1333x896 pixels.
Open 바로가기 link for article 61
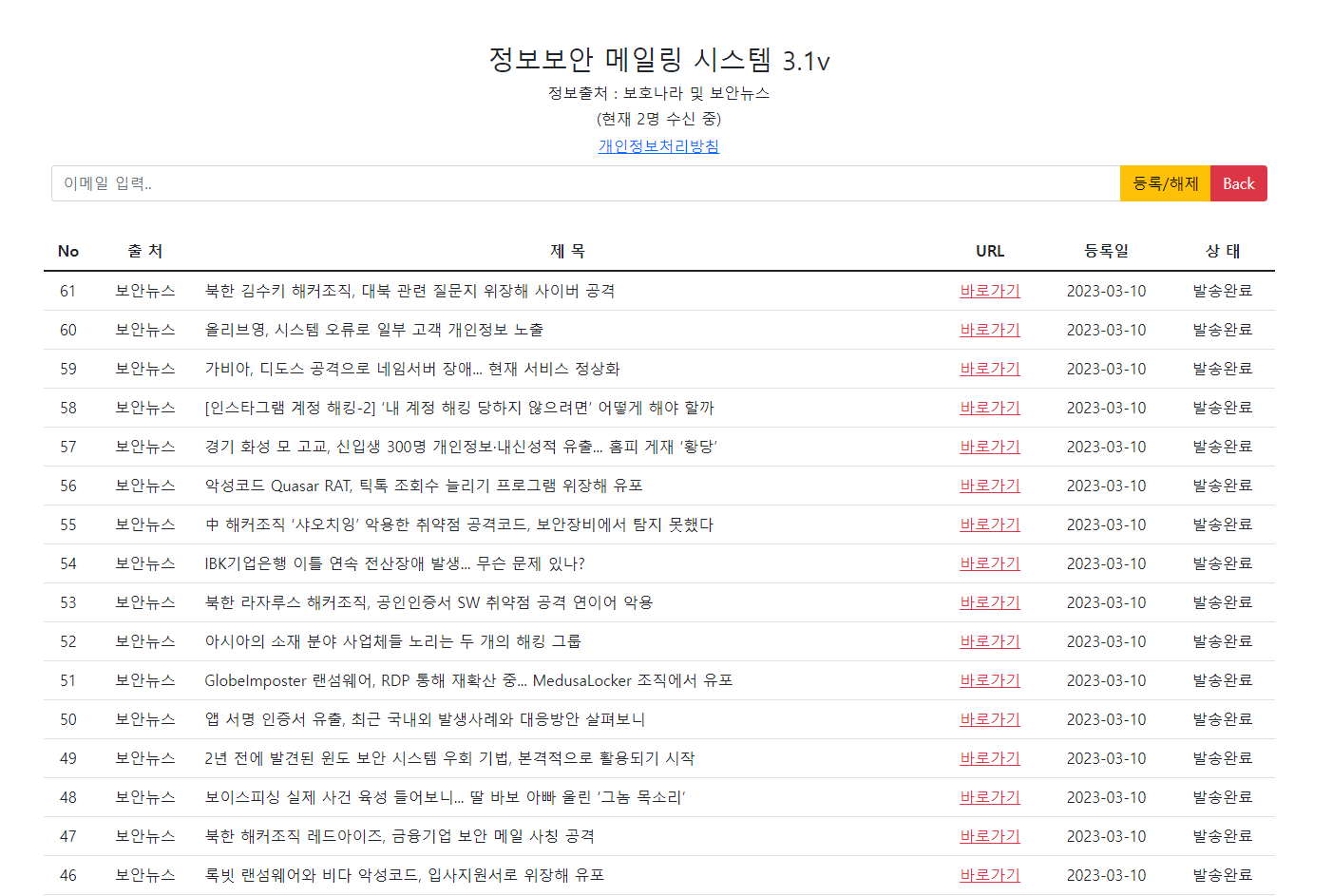[x=990, y=291]
